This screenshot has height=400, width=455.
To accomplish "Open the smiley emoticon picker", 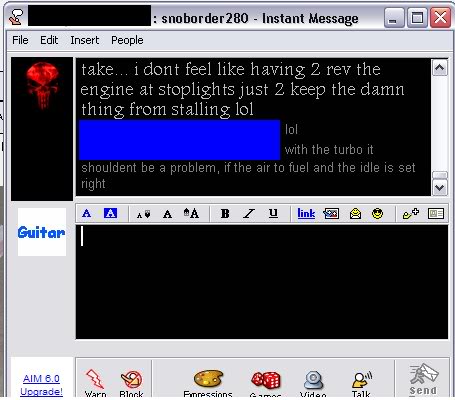I will [377, 213].
